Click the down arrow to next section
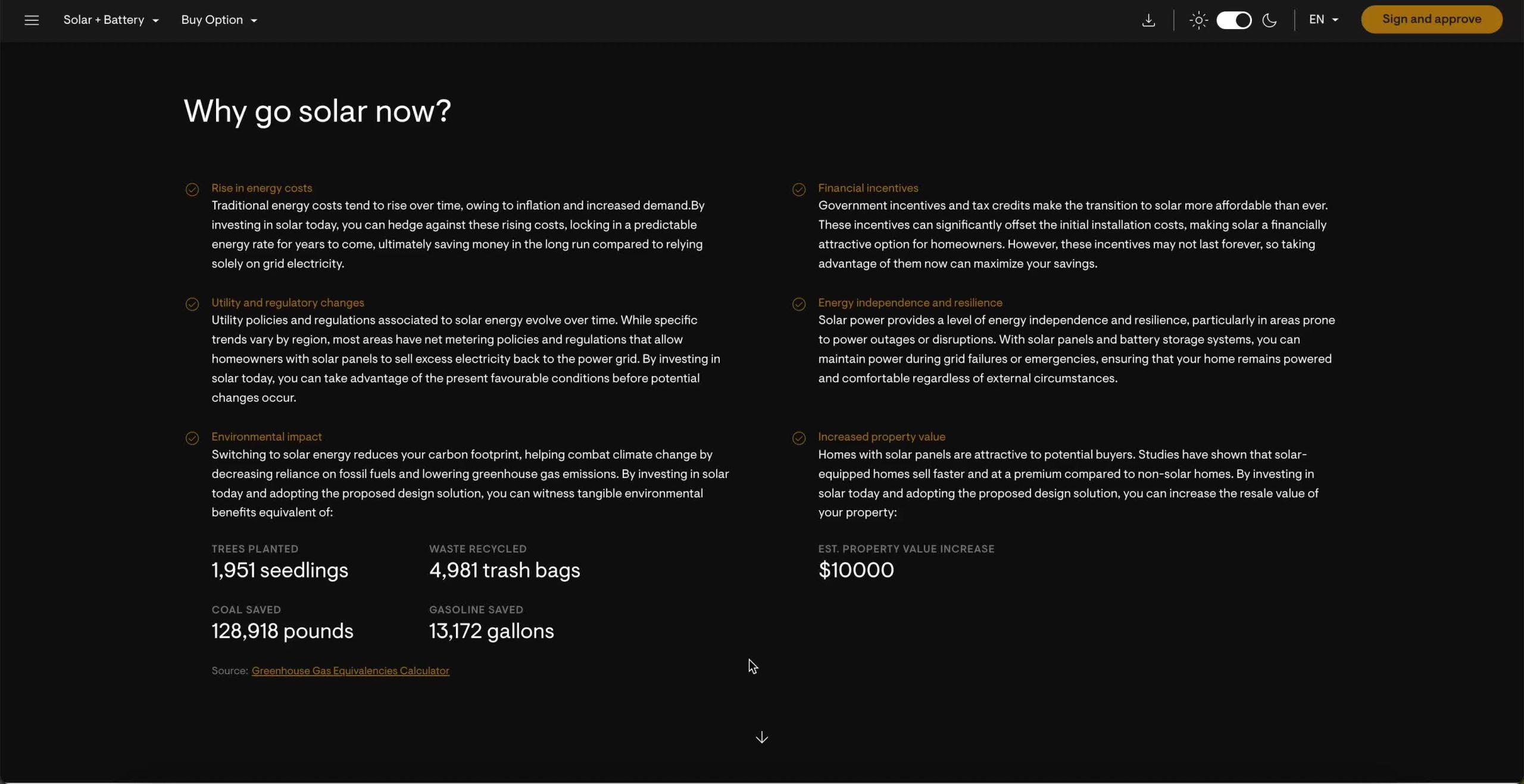The image size is (1524, 784). click(x=761, y=738)
